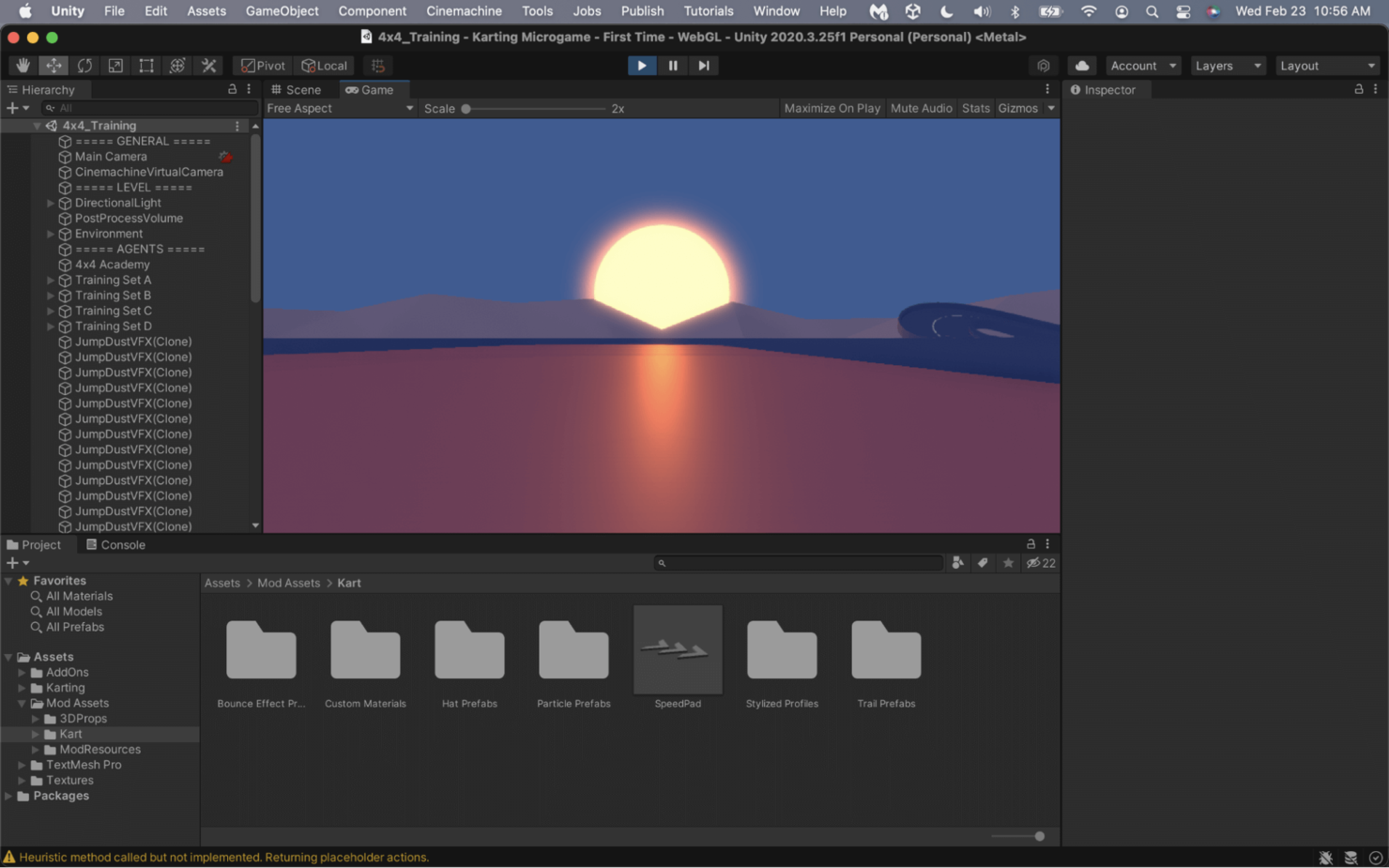Open the search by type filter icon
This screenshot has width=1389, height=868.
tap(957, 562)
